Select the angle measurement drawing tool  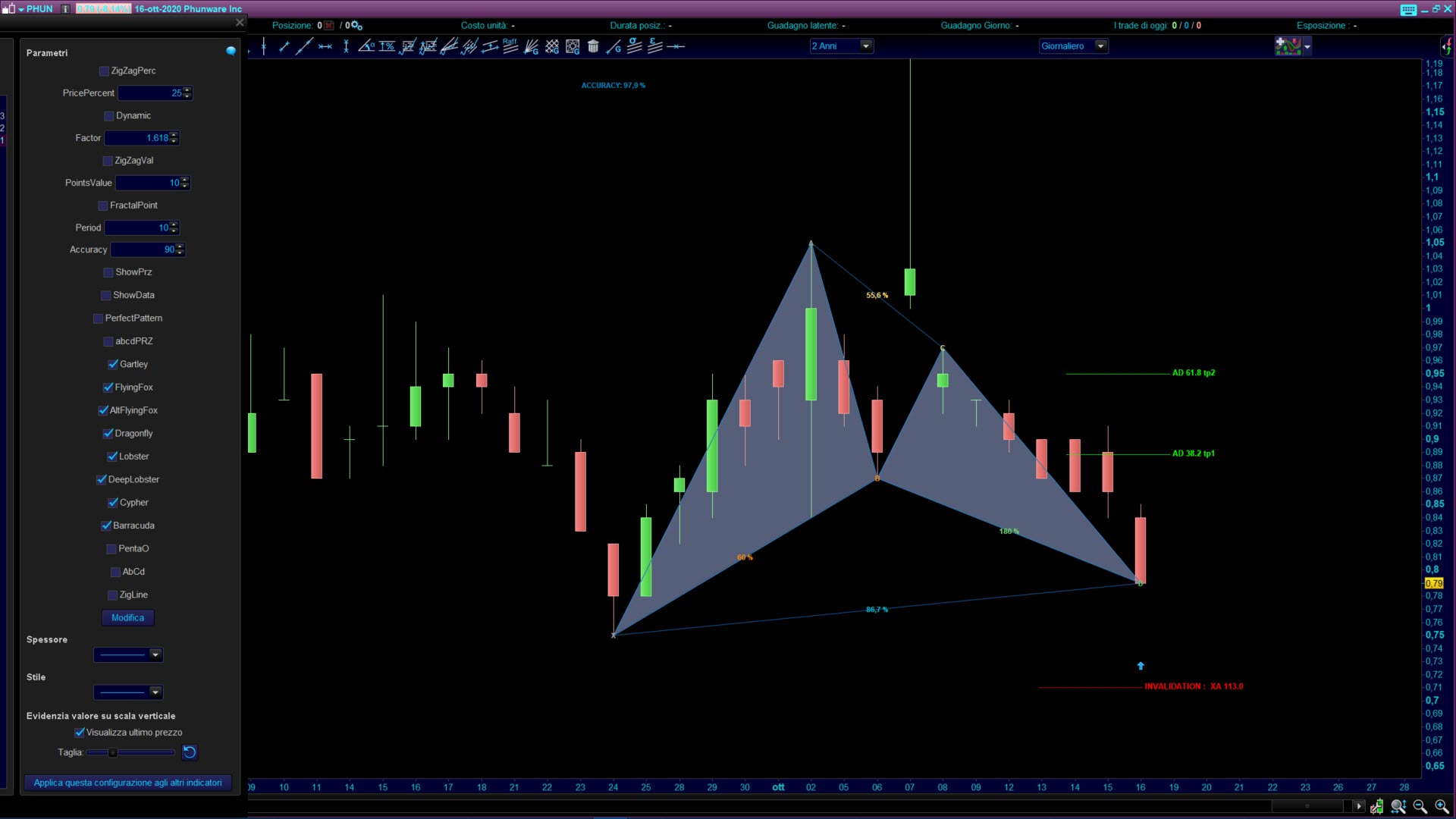[x=366, y=46]
